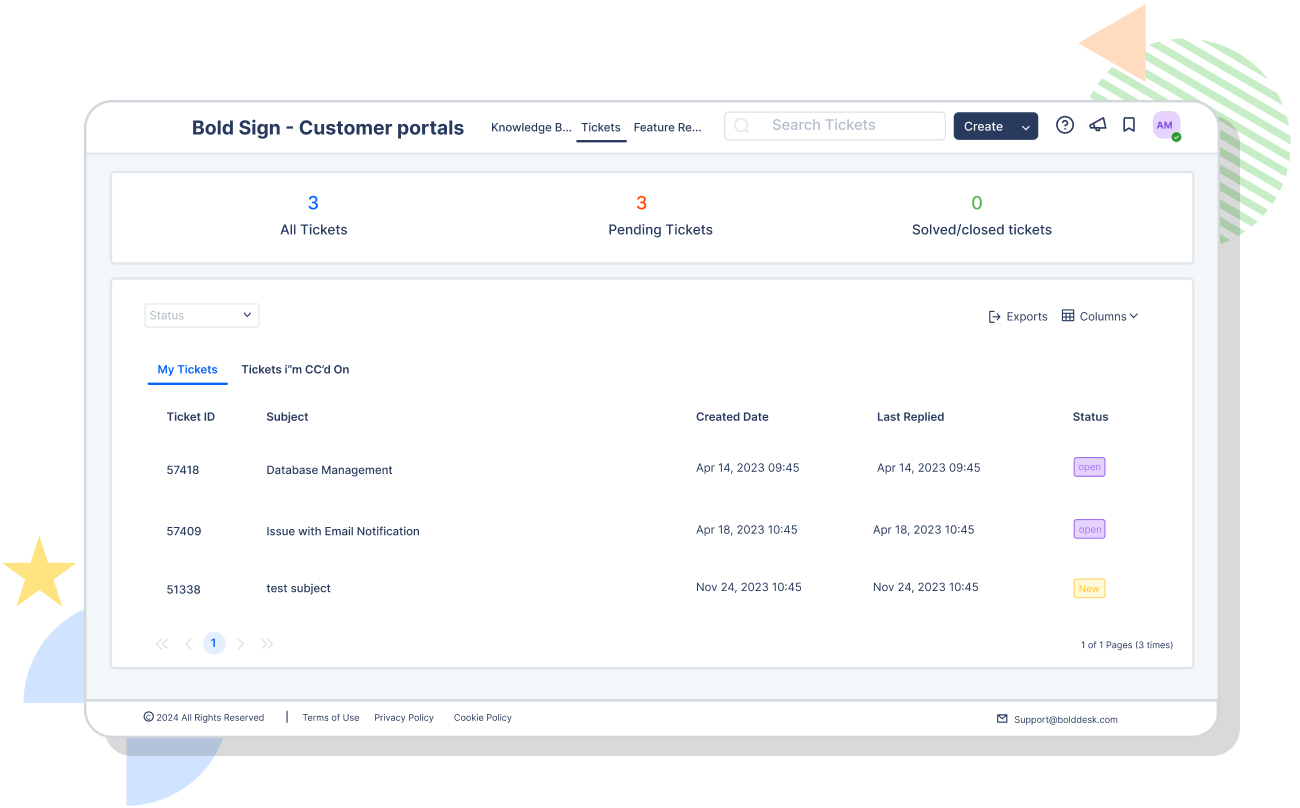Click the Pending Tickets counter
The image size is (1300, 808).
click(661, 215)
